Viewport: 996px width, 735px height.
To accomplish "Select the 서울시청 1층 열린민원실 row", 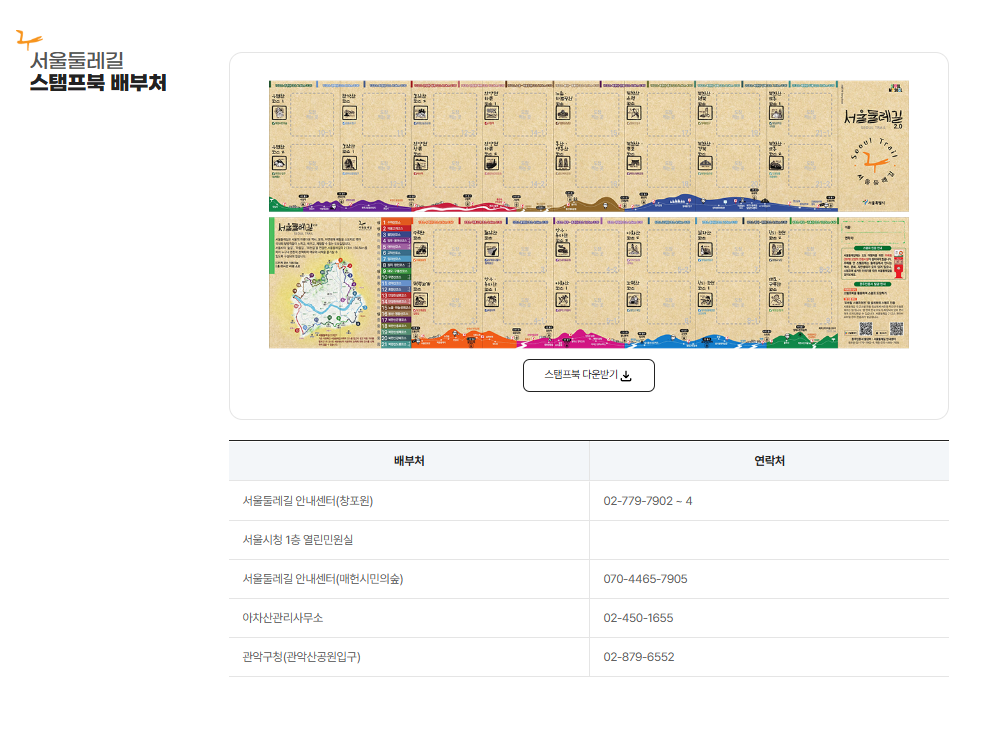I will coord(589,540).
